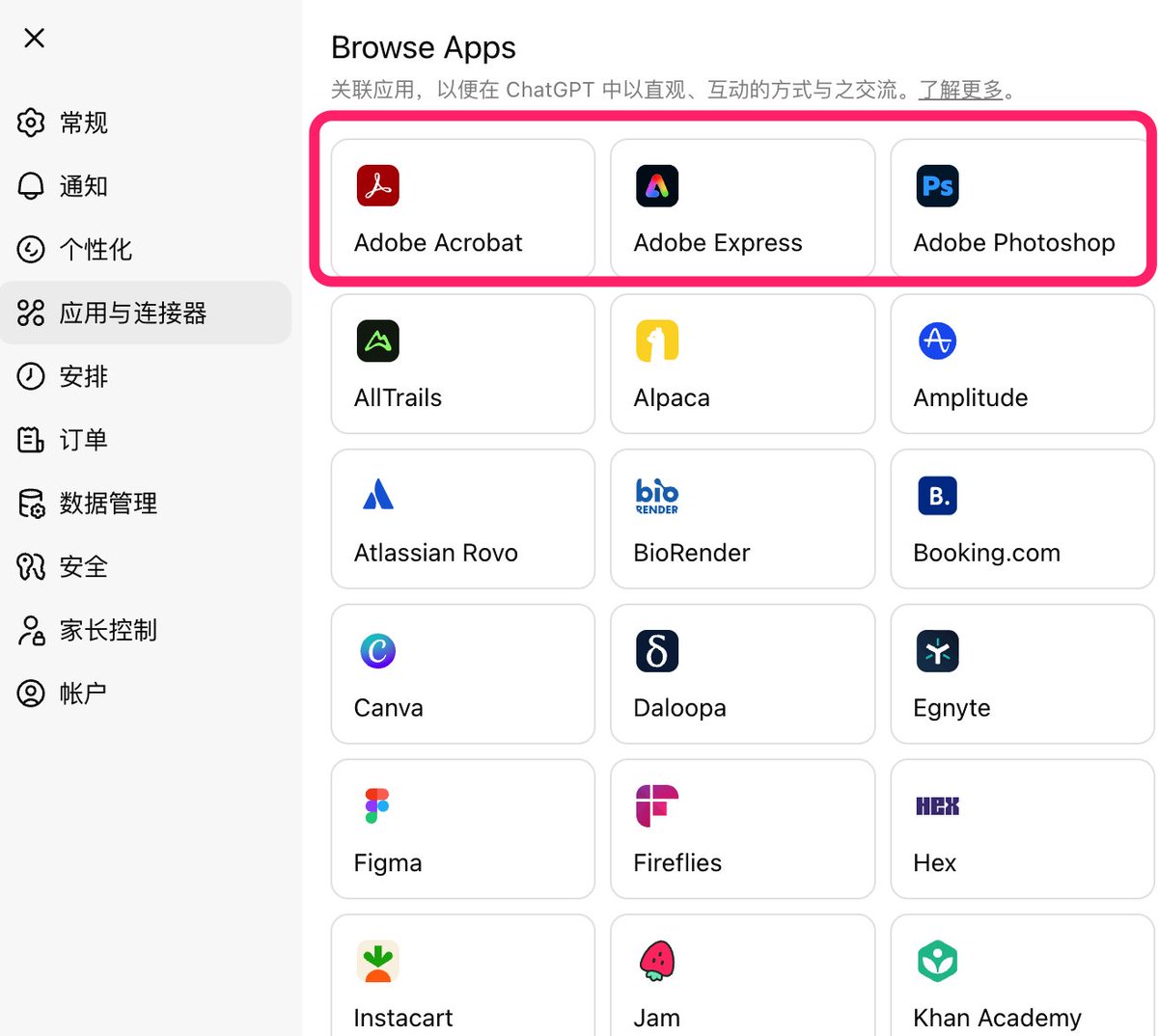Open 通知 settings text label
1158x1036 pixels.
click(x=84, y=186)
